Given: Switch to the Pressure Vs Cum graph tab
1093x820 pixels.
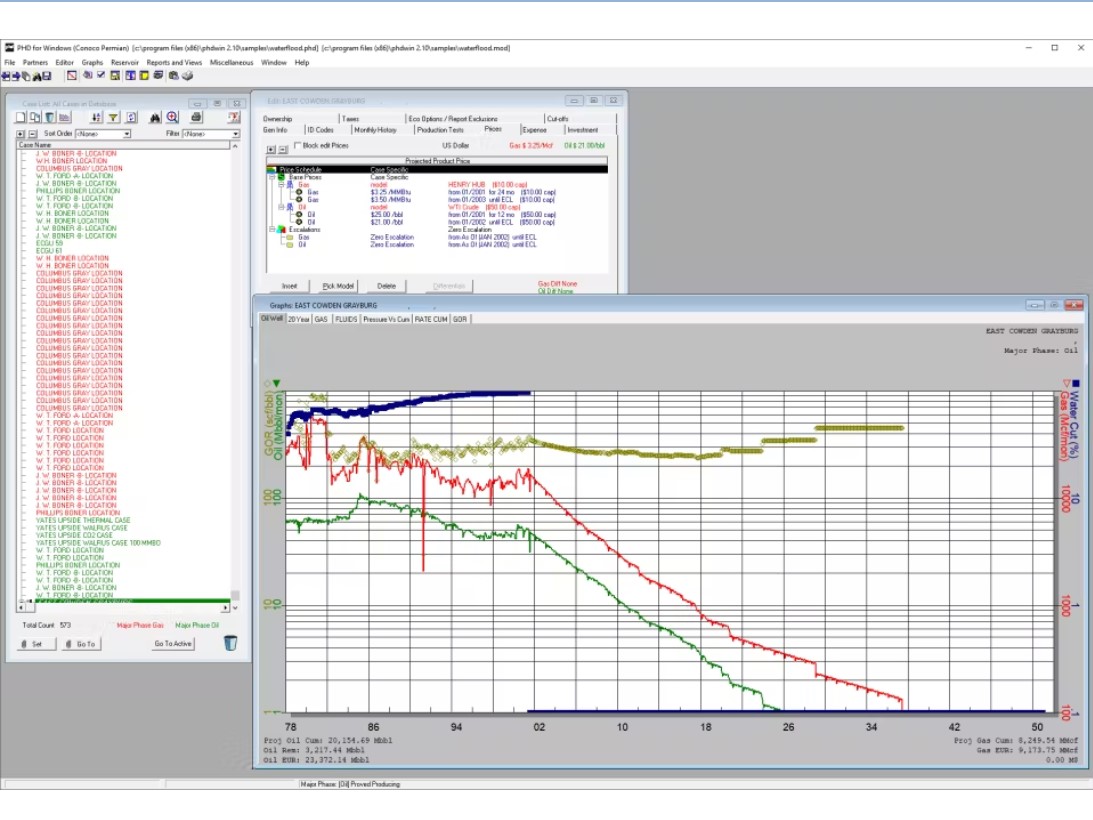Looking at the screenshot, I should pos(386,320).
